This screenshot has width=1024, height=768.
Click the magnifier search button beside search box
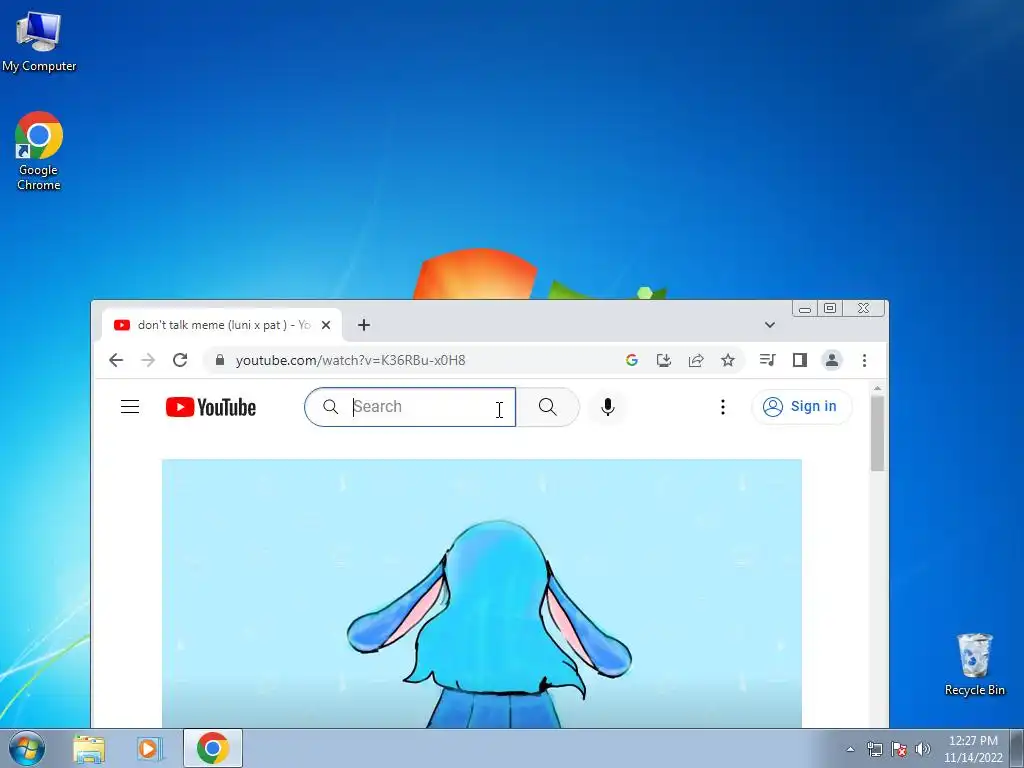click(547, 407)
